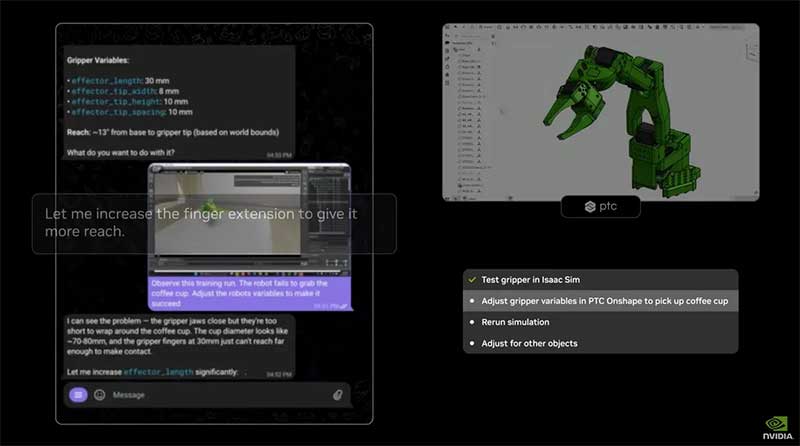Click effector_length in 'Let me increase' reply
This screenshot has width=800, height=446.
(158, 372)
